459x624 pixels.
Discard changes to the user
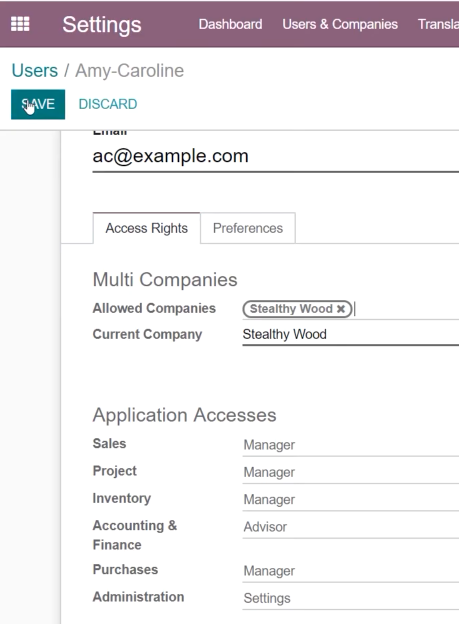tap(108, 104)
